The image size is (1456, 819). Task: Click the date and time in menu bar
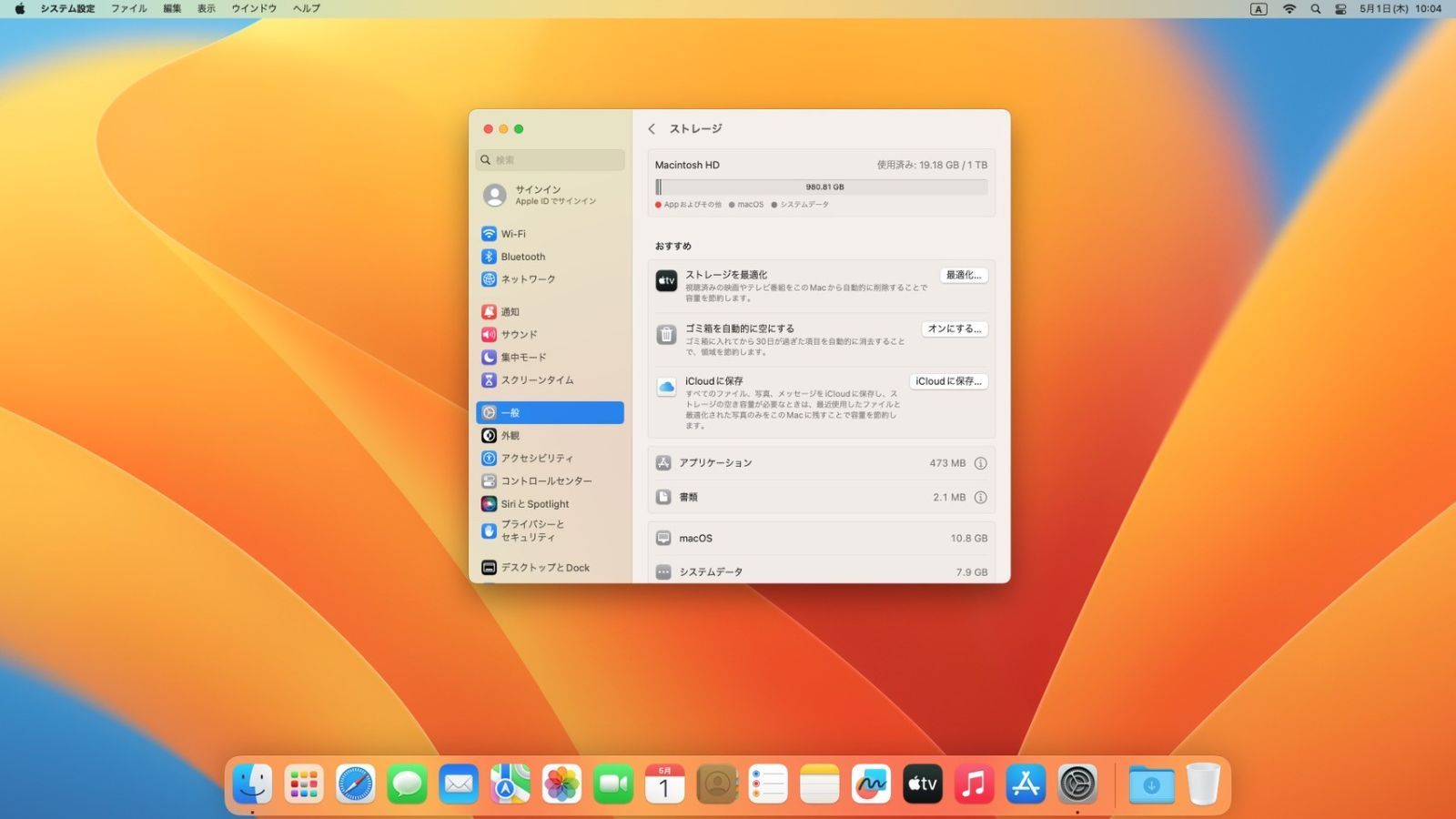(1400, 8)
